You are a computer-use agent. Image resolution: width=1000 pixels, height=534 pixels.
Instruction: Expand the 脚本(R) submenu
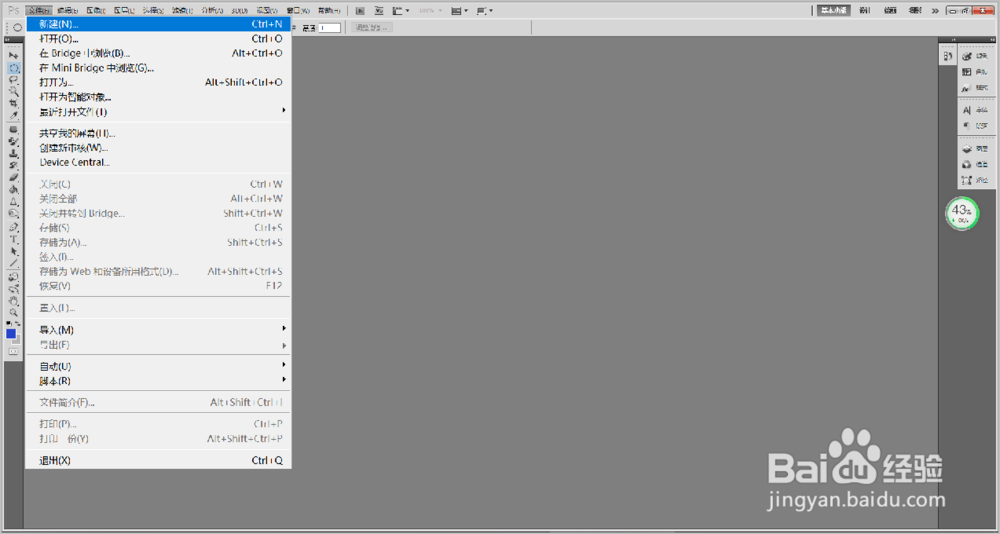(x=158, y=381)
